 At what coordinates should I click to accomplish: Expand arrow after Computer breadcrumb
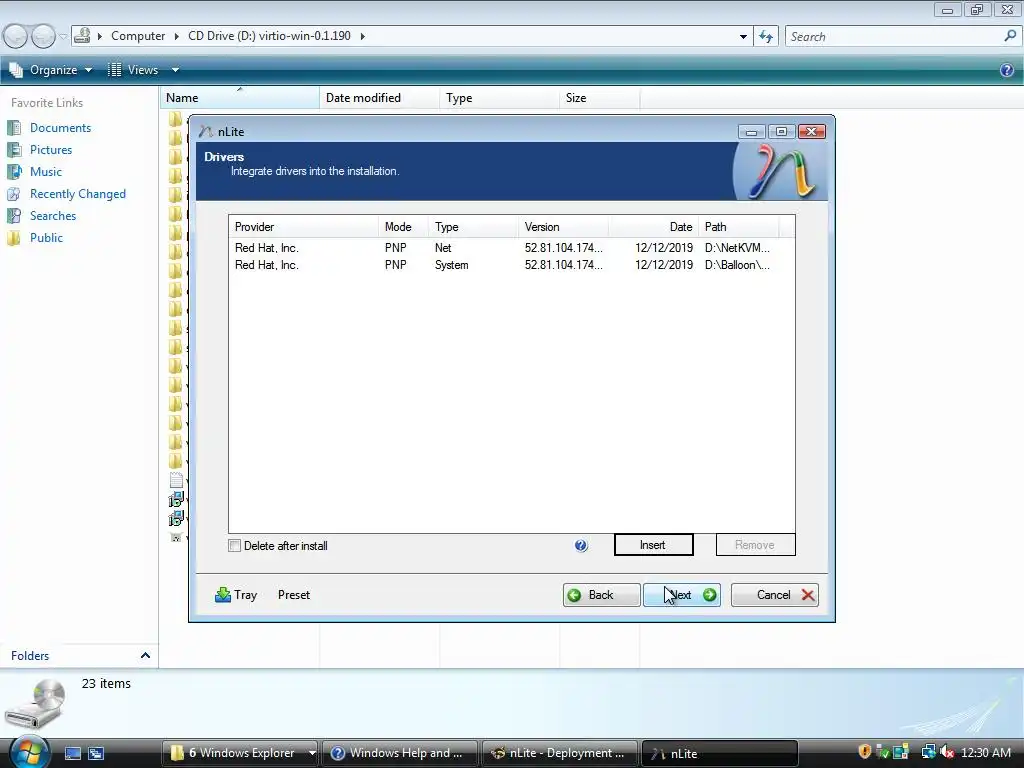(177, 36)
